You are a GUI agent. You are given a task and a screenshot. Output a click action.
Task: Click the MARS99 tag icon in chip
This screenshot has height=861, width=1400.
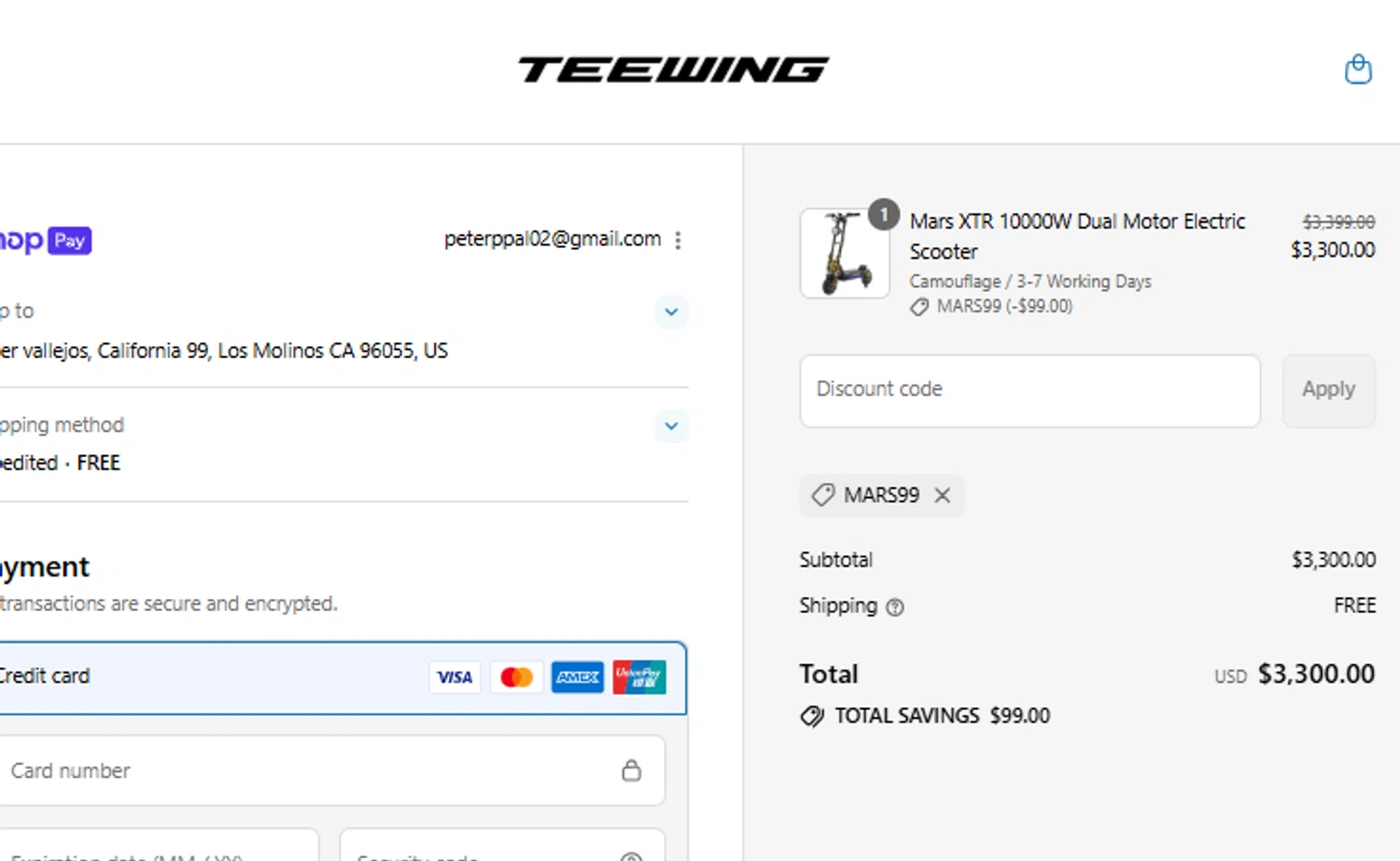click(x=823, y=495)
